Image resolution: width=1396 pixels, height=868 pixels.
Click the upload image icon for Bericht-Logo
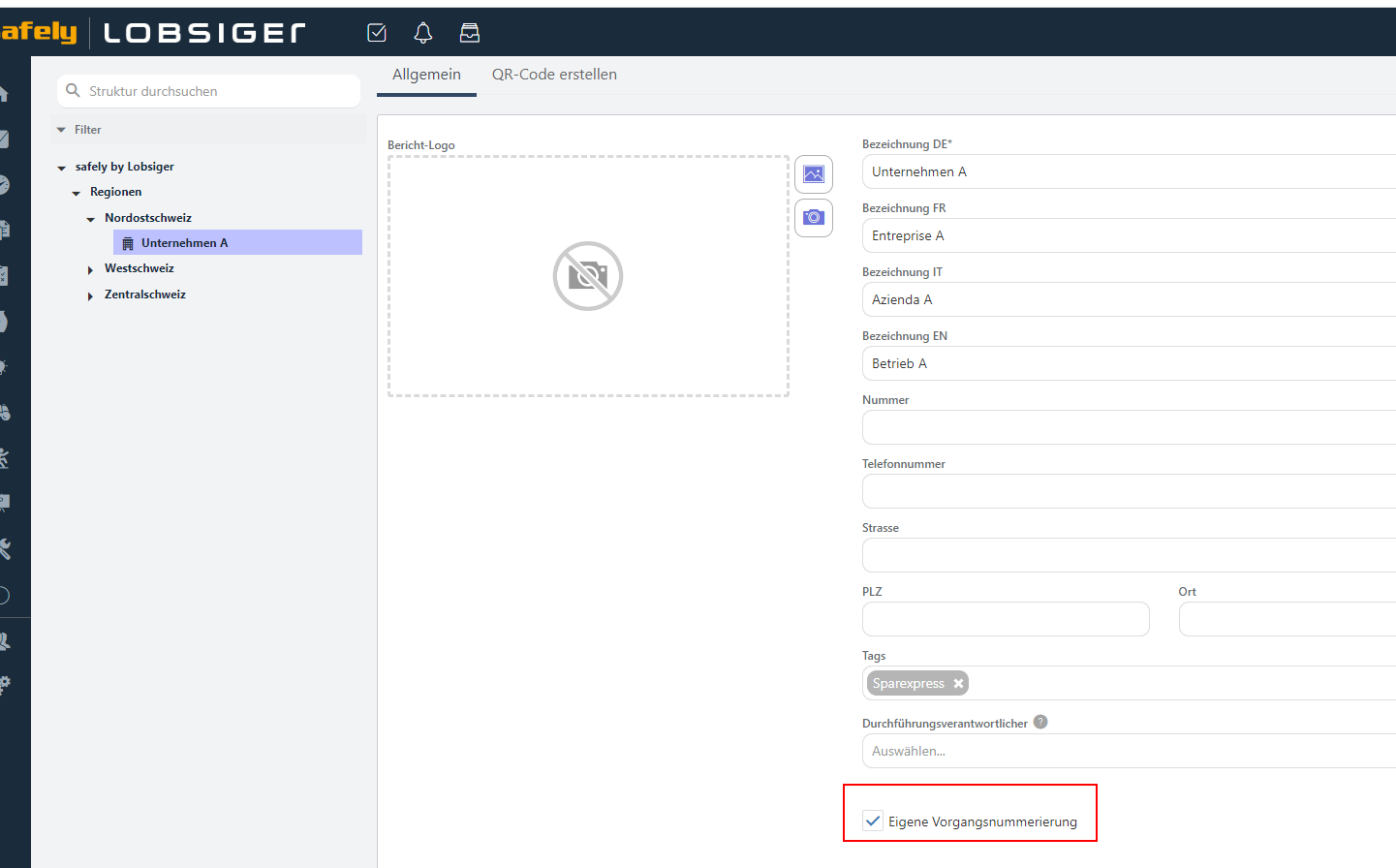[814, 174]
